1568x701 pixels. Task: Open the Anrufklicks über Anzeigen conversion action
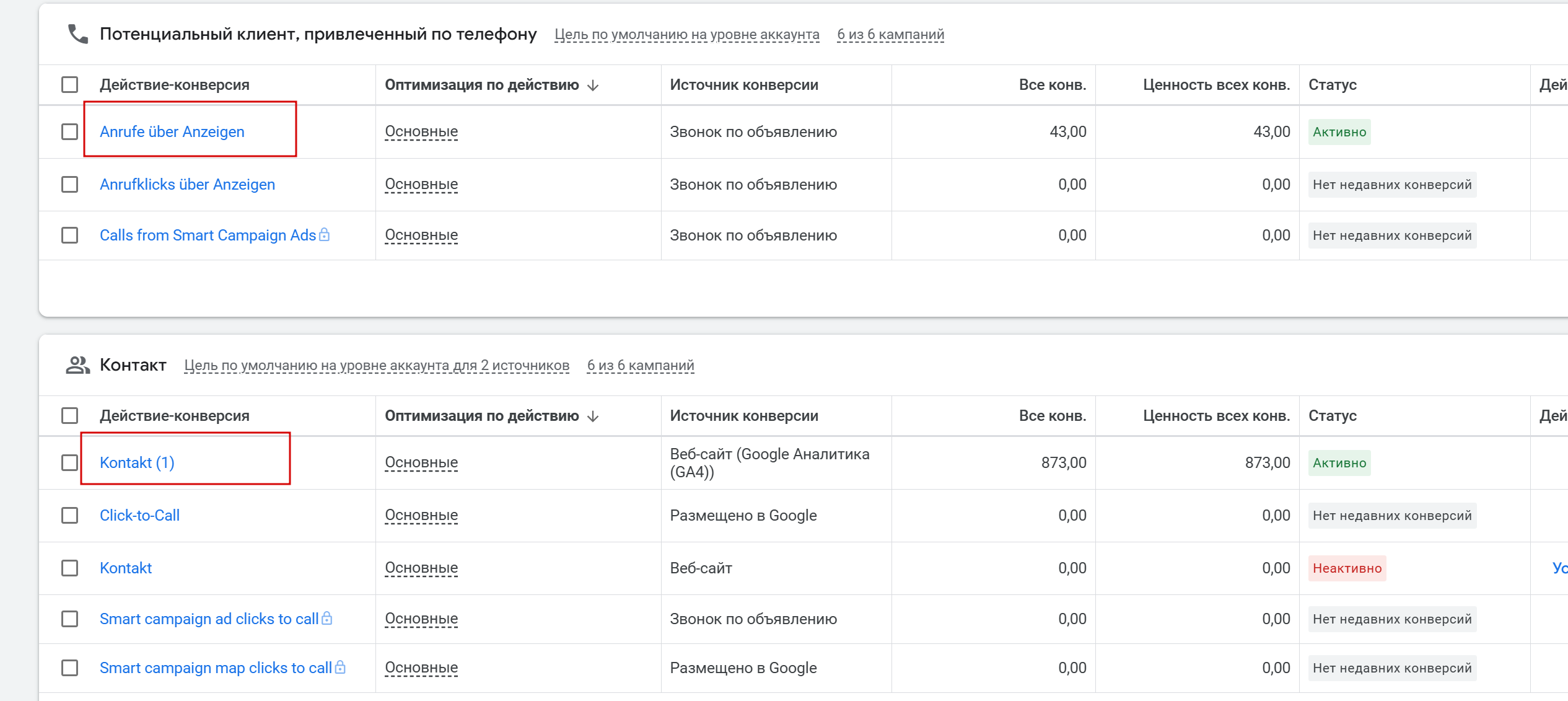(x=187, y=185)
